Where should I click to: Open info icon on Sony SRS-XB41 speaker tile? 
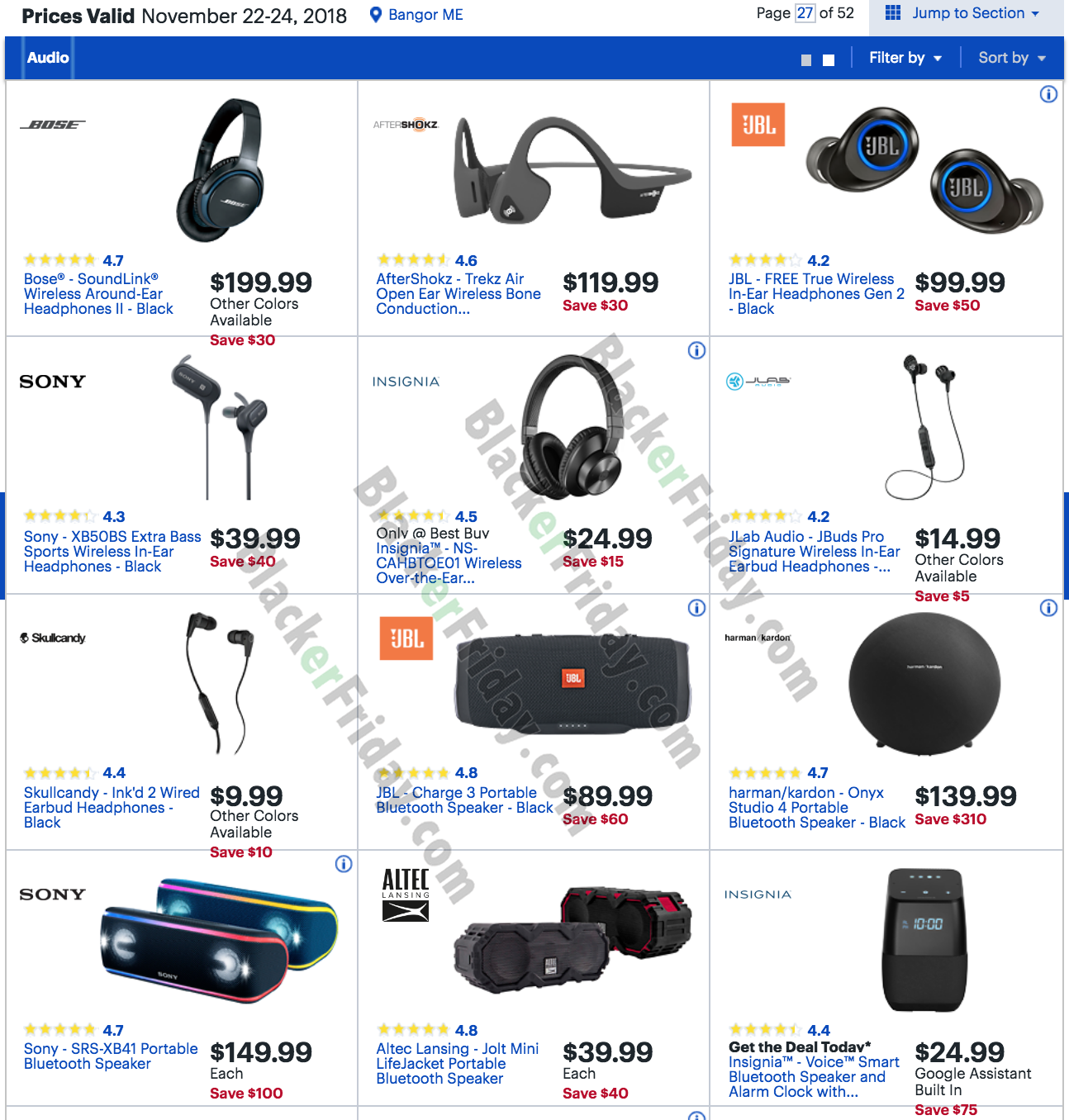click(x=344, y=864)
